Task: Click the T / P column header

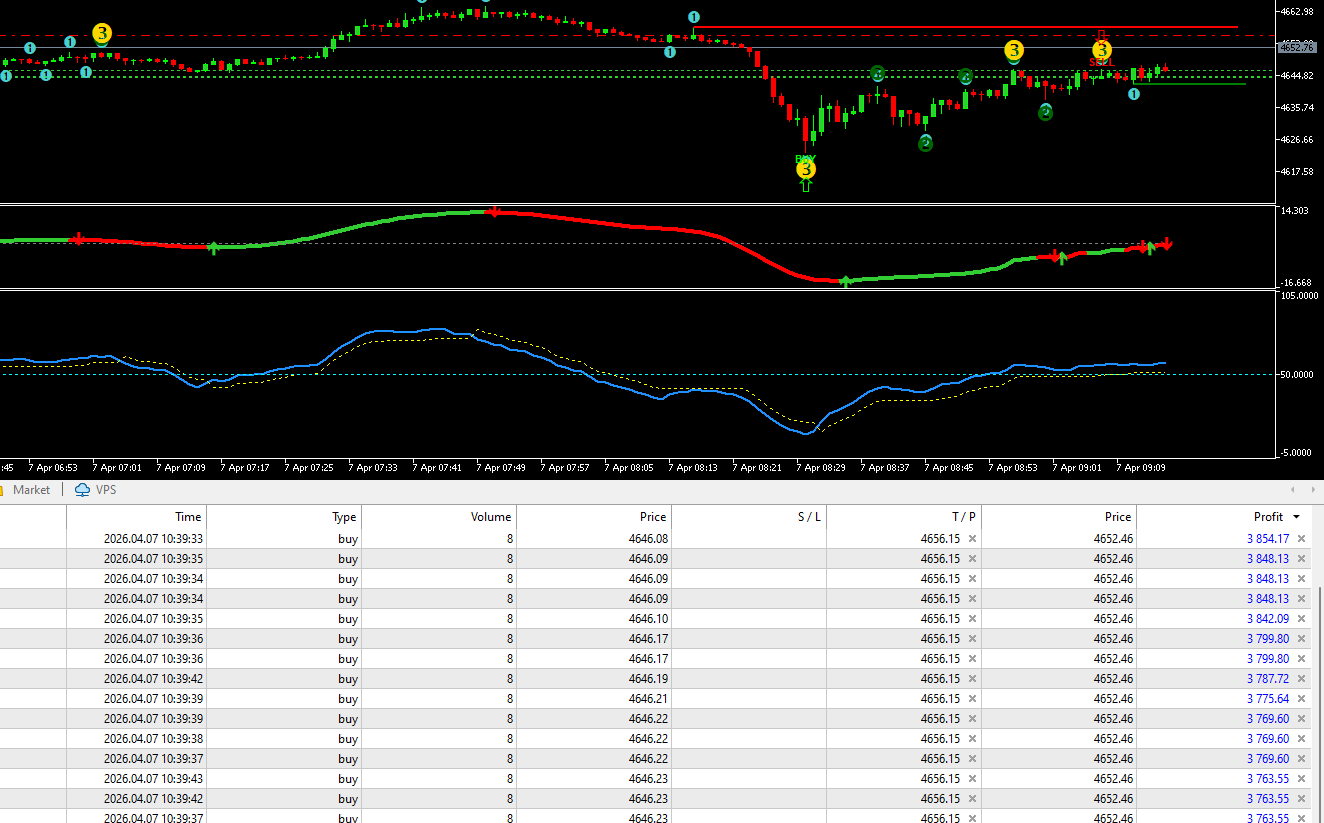Action: pos(963,517)
